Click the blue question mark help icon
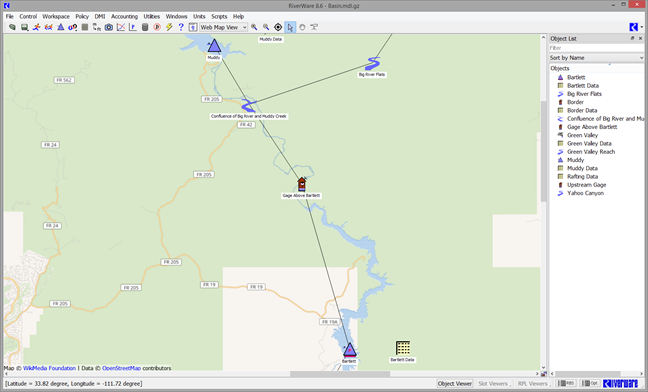The height and width of the screenshot is (392, 648). tap(181, 27)
